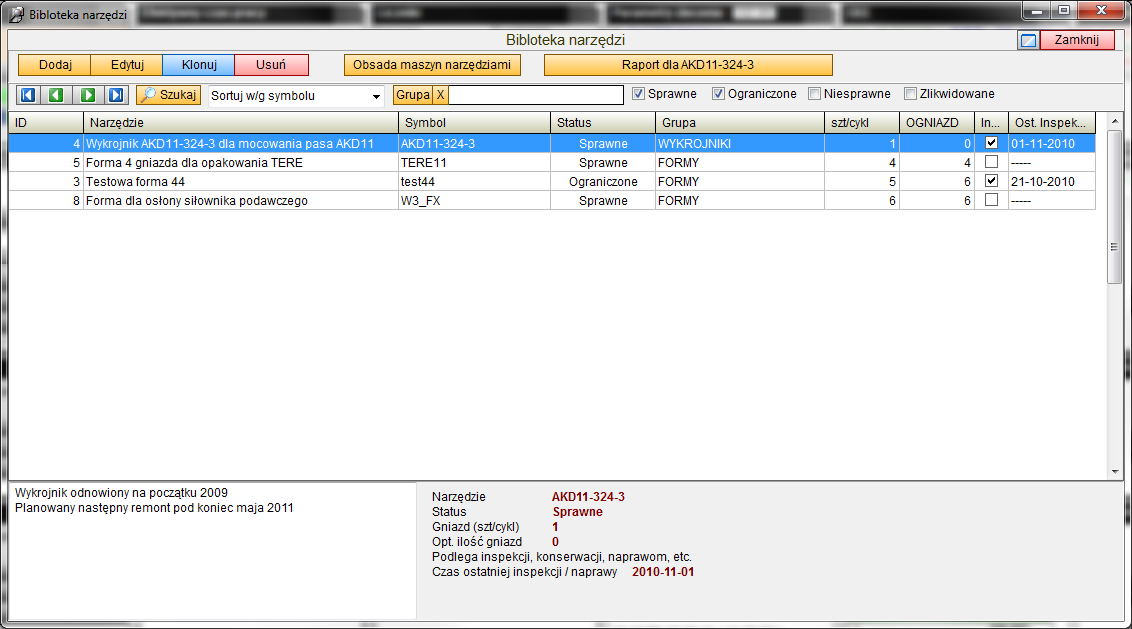The image size is (1132, 629).
Task: Click symbol cell test44
Action: (x=474, y=181)
